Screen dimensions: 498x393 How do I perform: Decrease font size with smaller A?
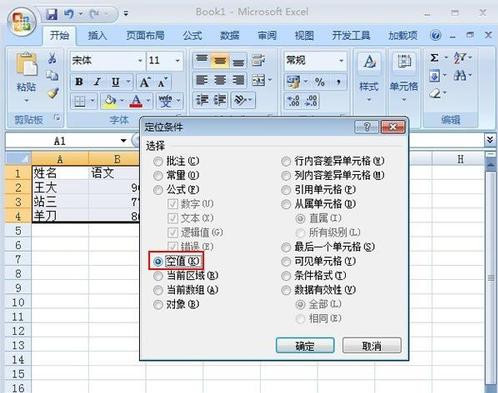pyautogui.click(x=162, y=82)
